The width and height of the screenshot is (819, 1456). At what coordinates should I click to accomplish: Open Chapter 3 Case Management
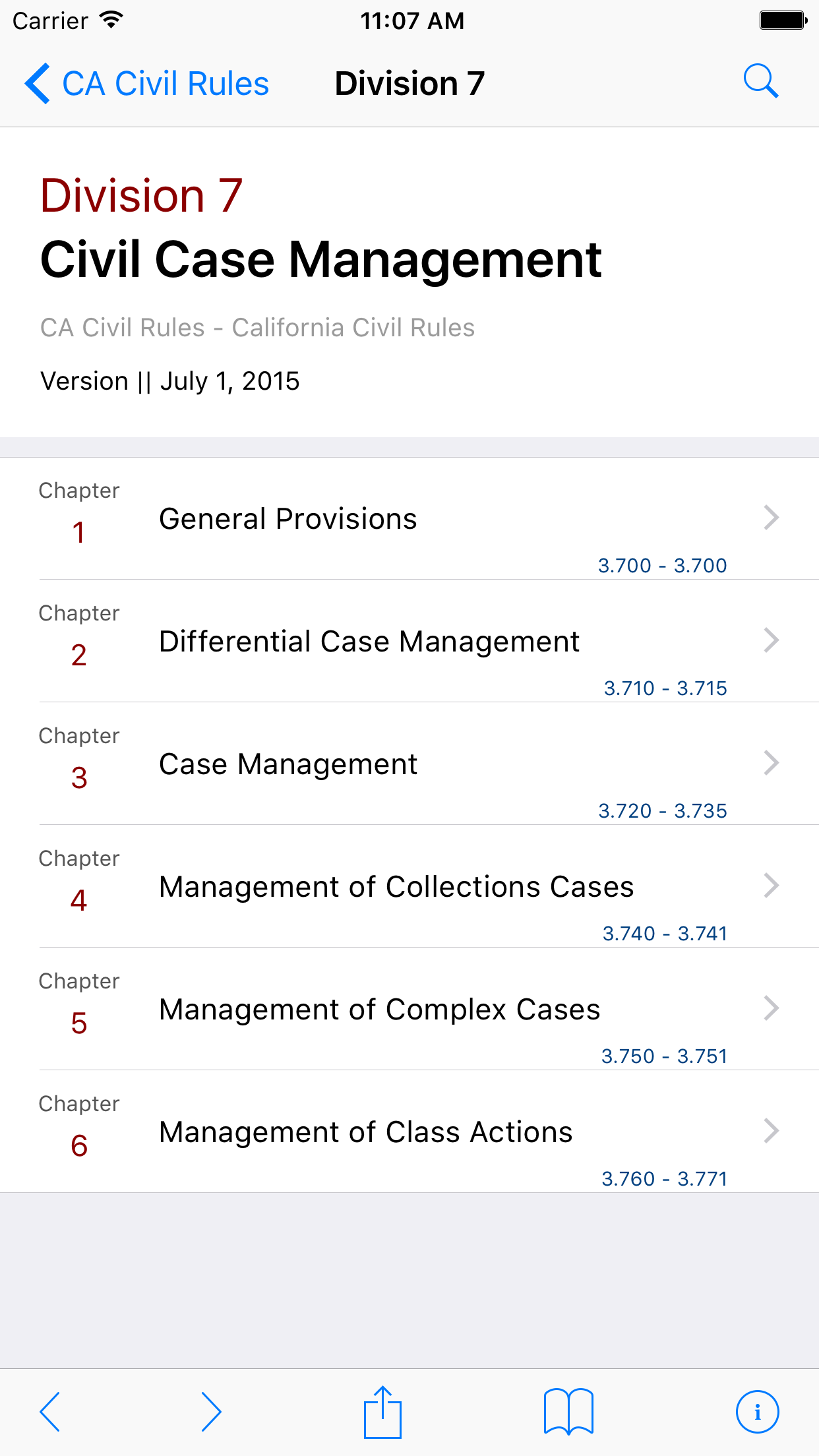[288, 764]
